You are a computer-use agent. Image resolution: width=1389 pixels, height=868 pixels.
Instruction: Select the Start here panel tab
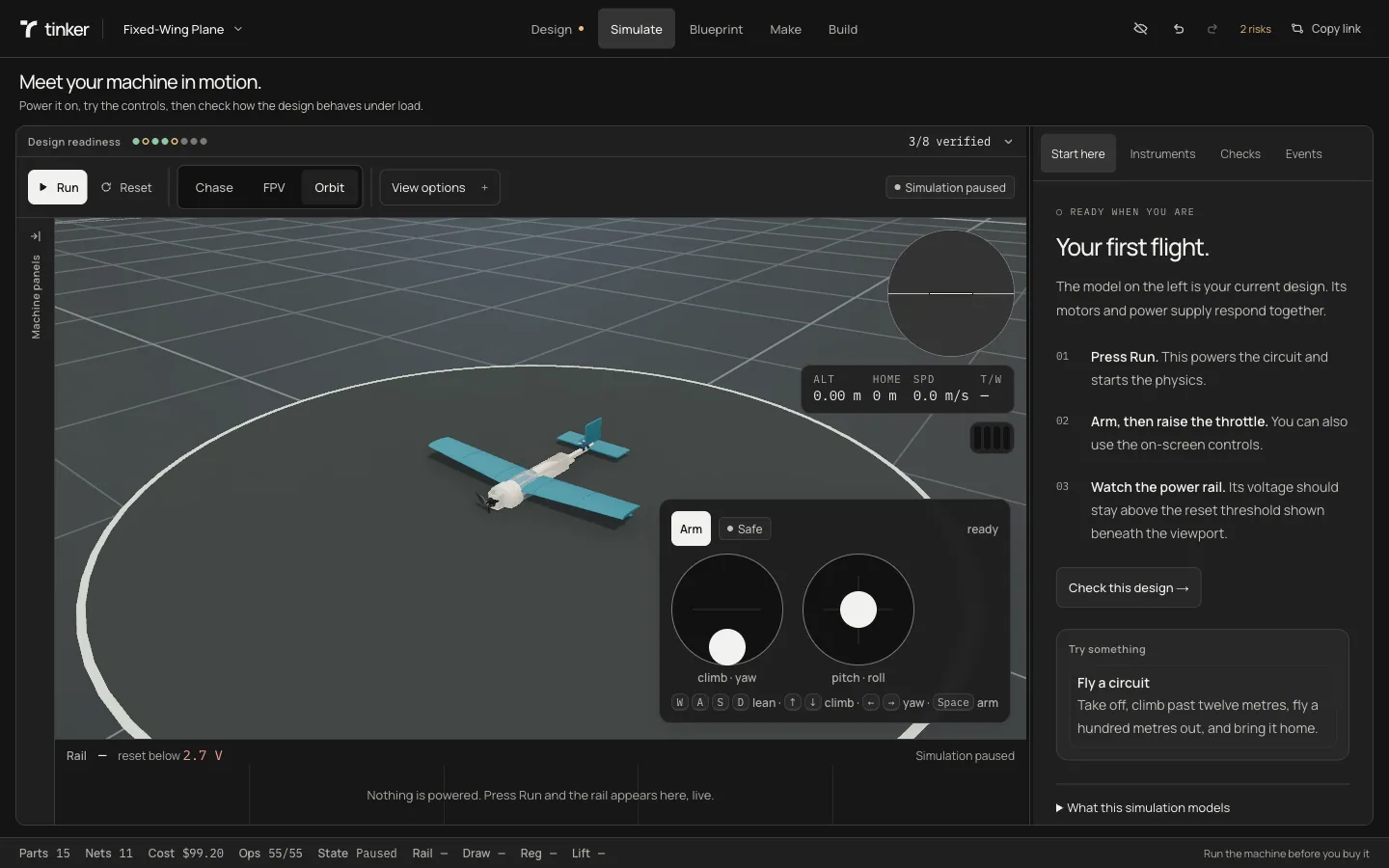(x=1077, y=153)
